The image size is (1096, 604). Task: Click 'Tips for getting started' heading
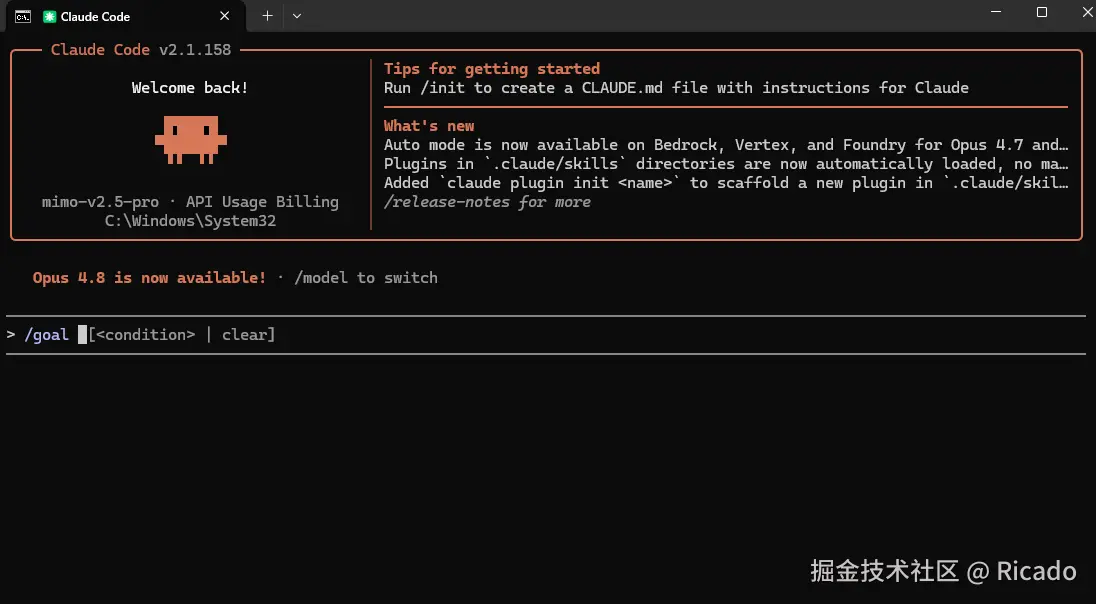(492, 69)
